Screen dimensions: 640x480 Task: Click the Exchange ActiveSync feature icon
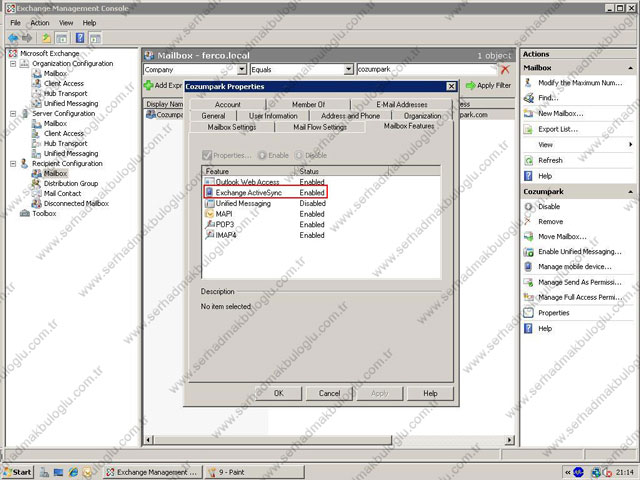click(209, 192)
